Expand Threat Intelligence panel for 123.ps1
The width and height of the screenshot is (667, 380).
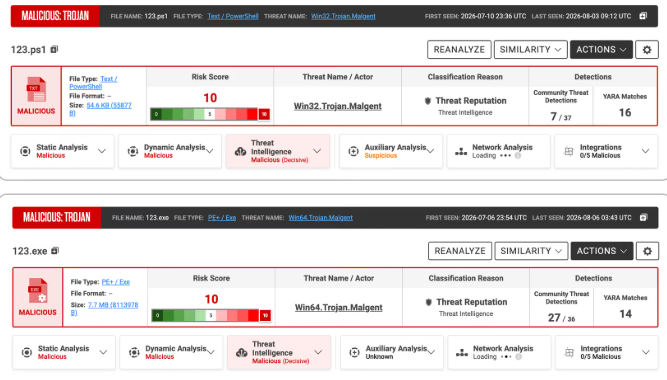point(317,151)
